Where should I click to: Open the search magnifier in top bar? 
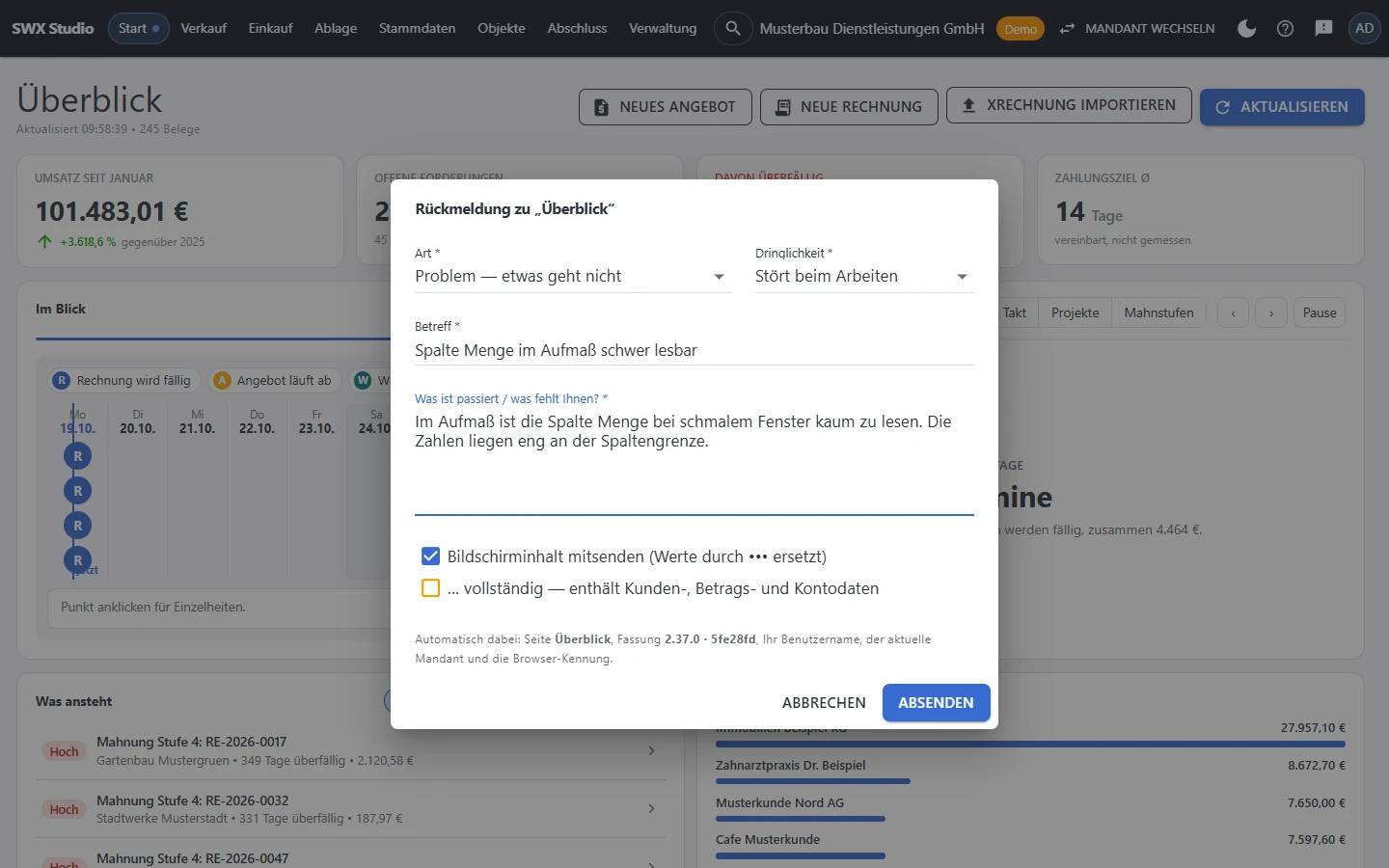[733, 28]
